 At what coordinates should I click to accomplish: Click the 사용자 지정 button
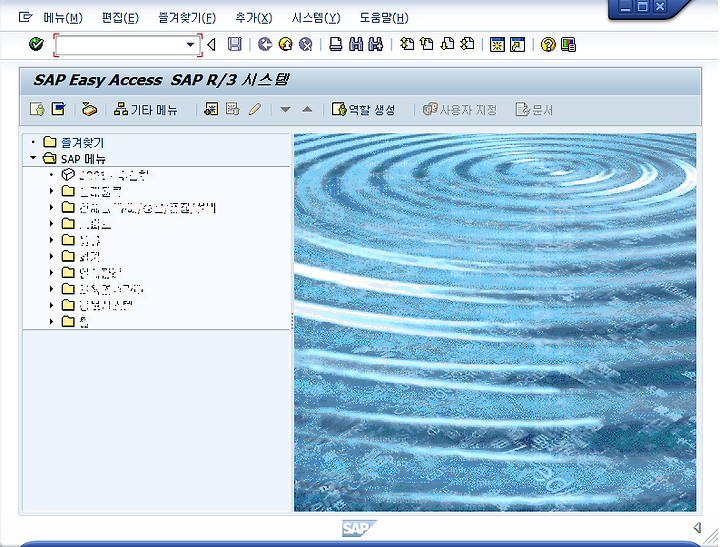pos(460,110)
